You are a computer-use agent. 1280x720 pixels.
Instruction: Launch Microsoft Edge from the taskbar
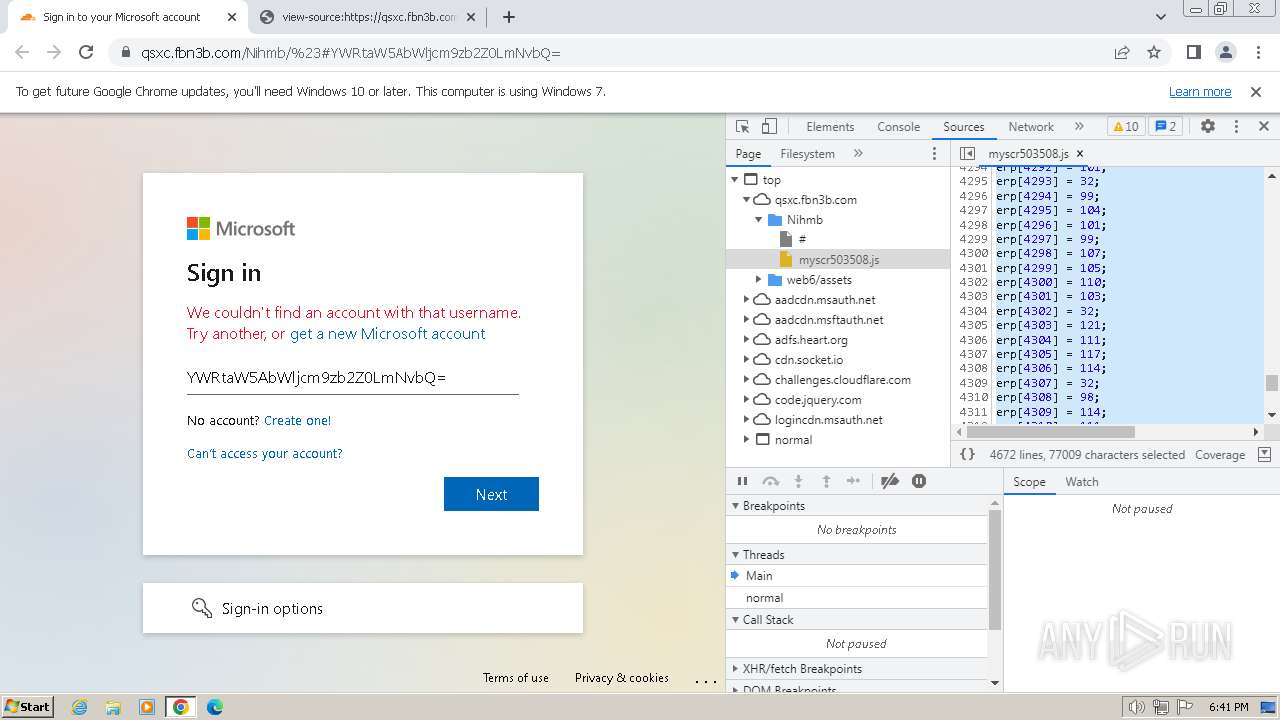click(x=214, y=707)
